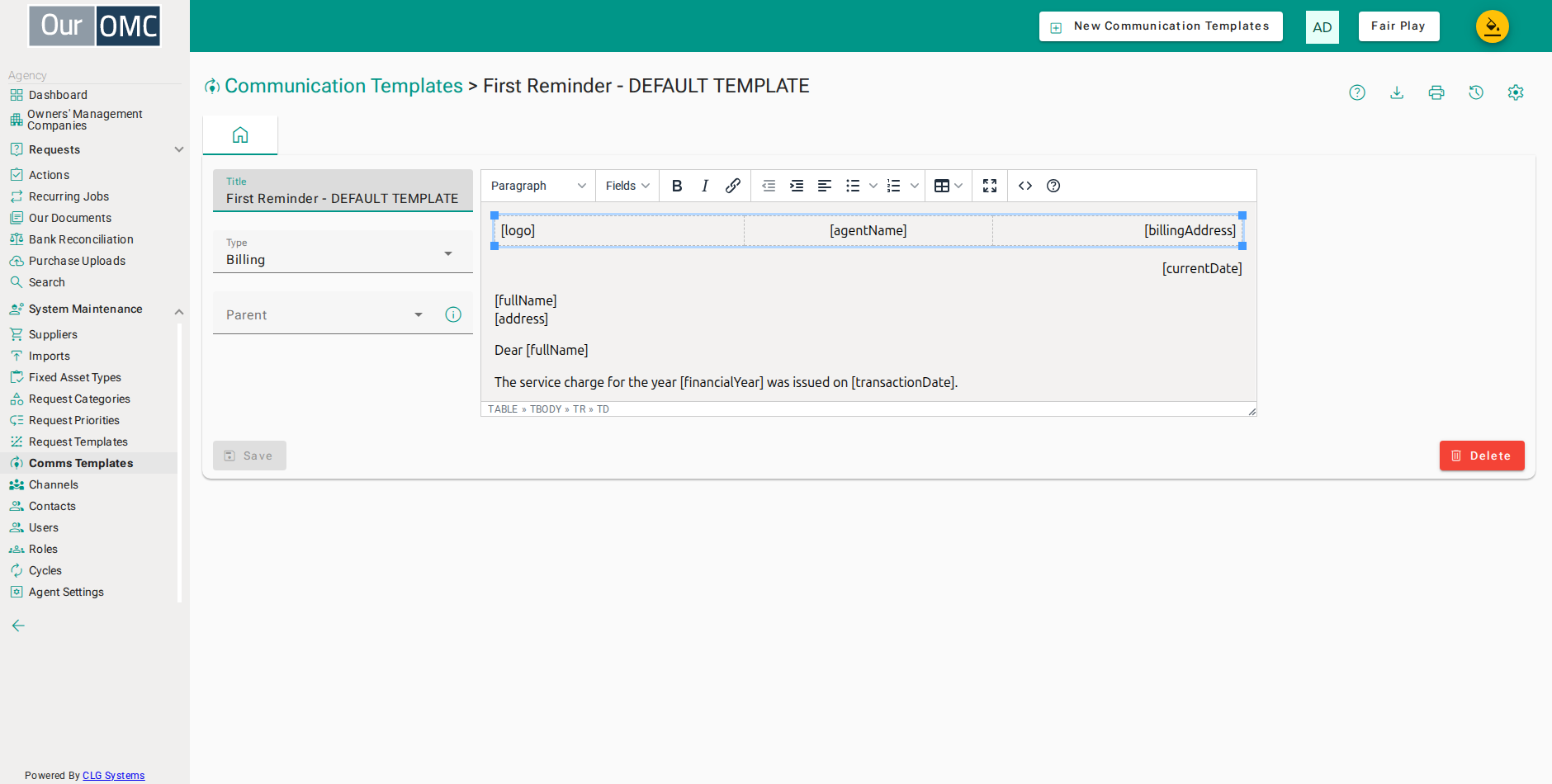Open Agent Settings in sidebar
Viewport: 1552px width, 784px height.
(66, 592)
